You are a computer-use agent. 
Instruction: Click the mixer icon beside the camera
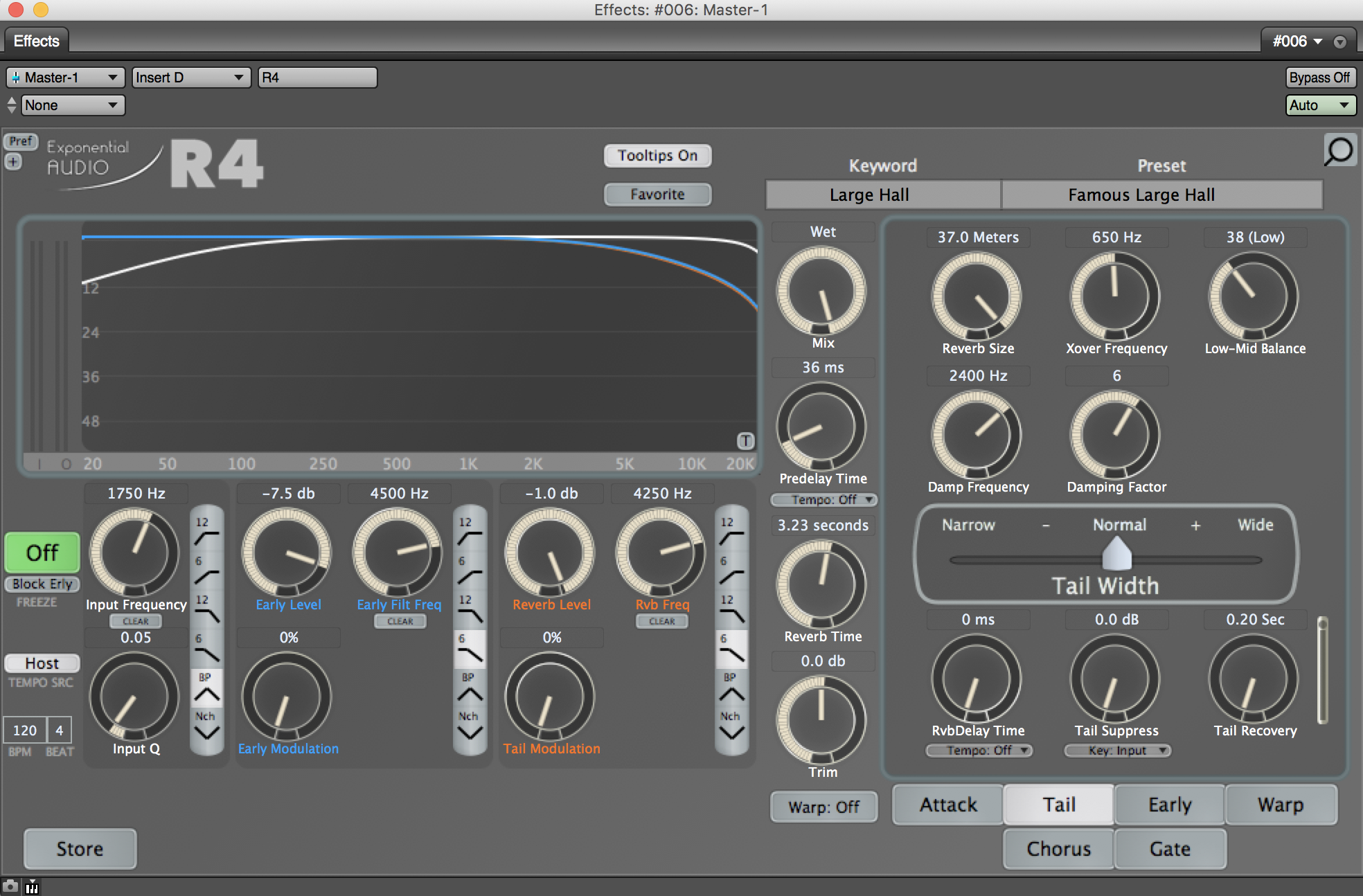[x=32, y=886]
